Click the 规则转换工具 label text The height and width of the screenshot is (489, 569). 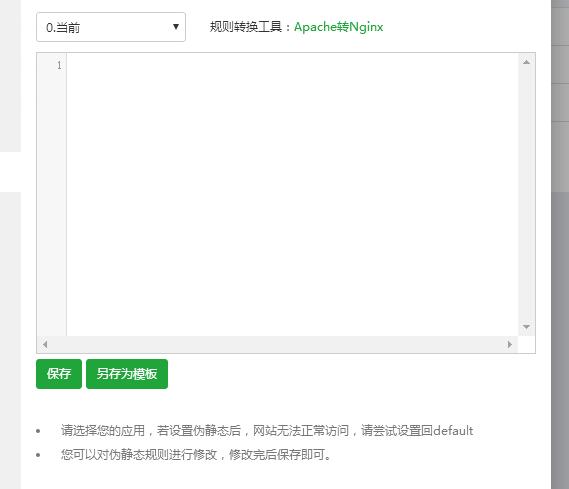[x=246, y=27]
